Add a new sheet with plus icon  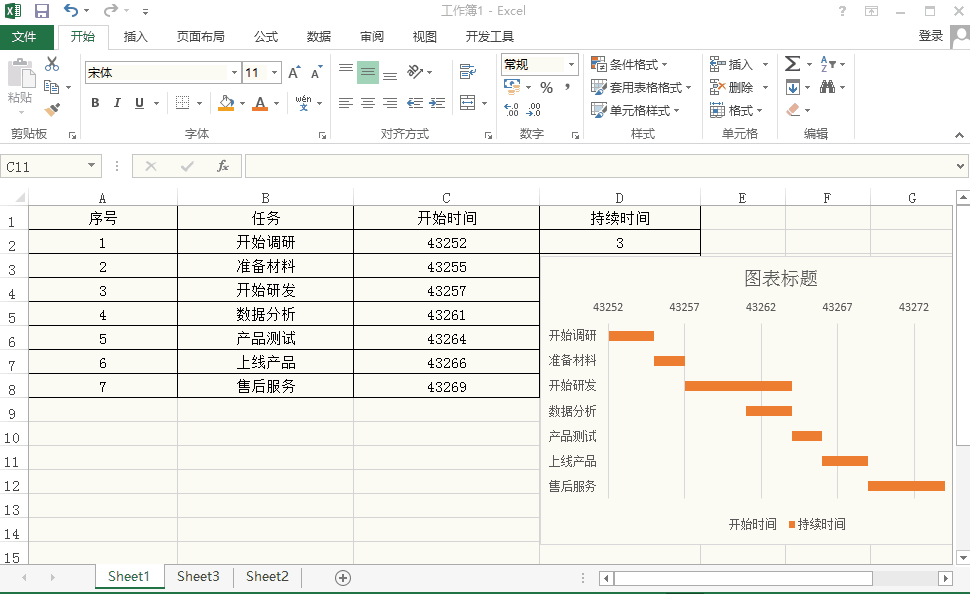[343, 577]
